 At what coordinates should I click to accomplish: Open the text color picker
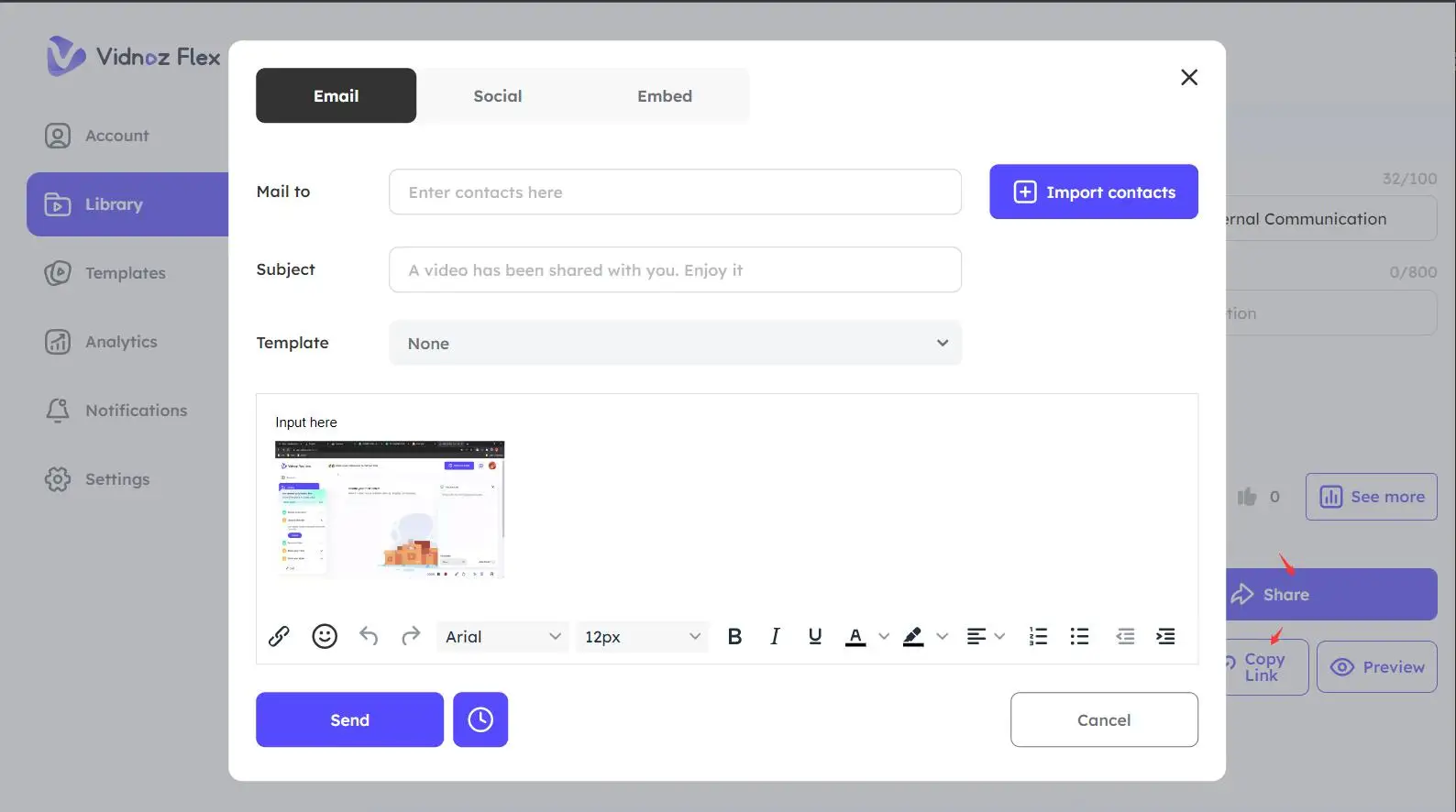[x=856, y=636]
